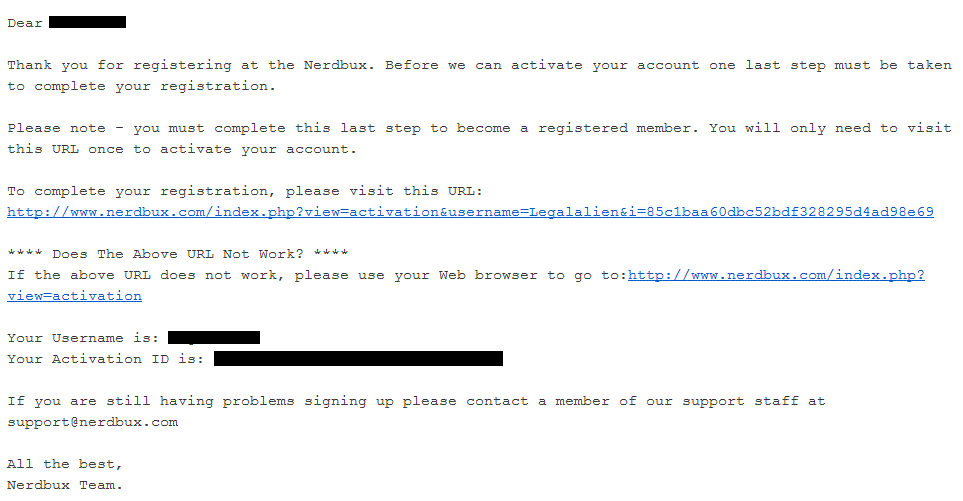Click the "Please note" paragraph opening
Screen dimensions: 963x501
(x=57, y=128)
